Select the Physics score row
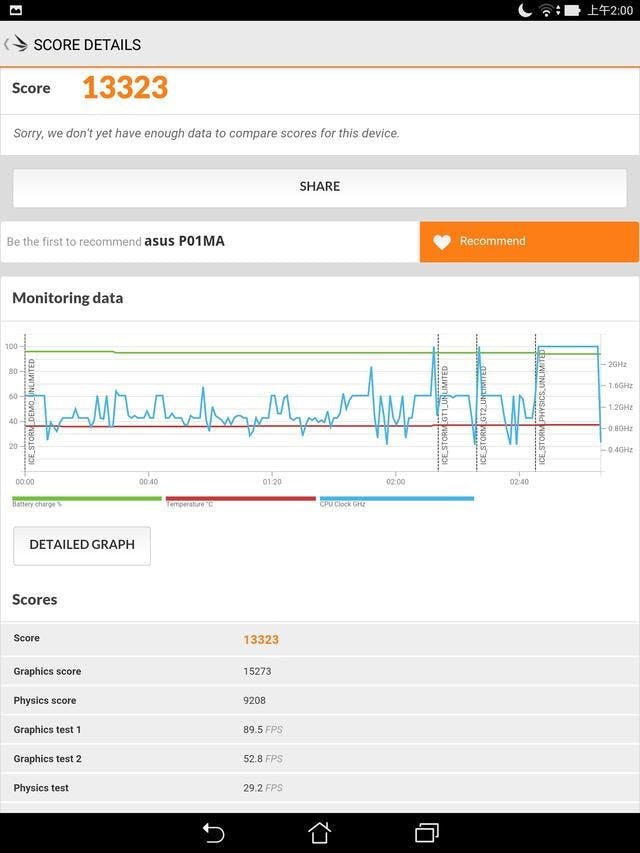Image resolution: width=640 pixels, height=853 pixels. click(320, 700)
